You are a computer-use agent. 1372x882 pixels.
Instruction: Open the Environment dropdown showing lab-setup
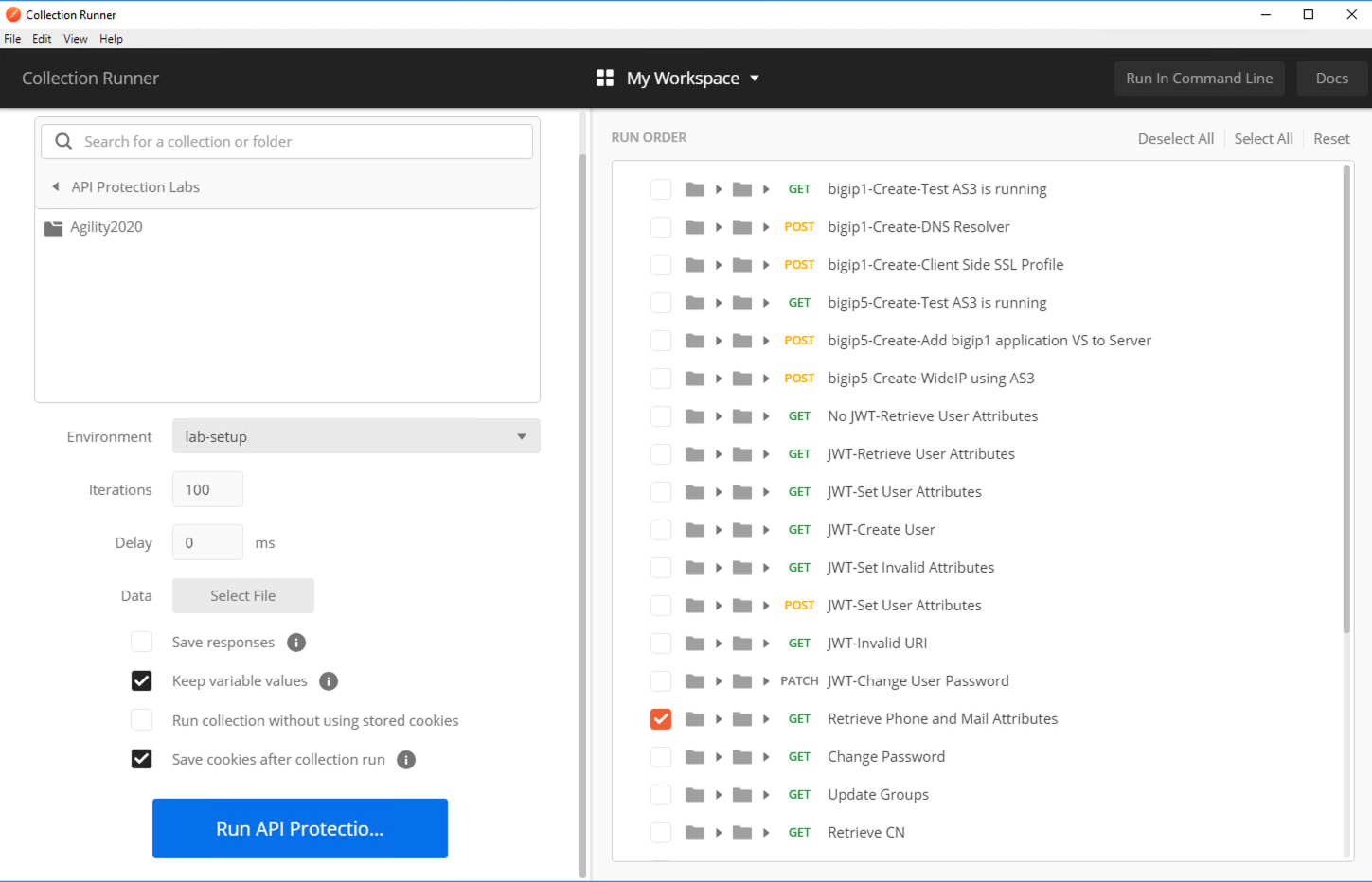pos(356,436)
